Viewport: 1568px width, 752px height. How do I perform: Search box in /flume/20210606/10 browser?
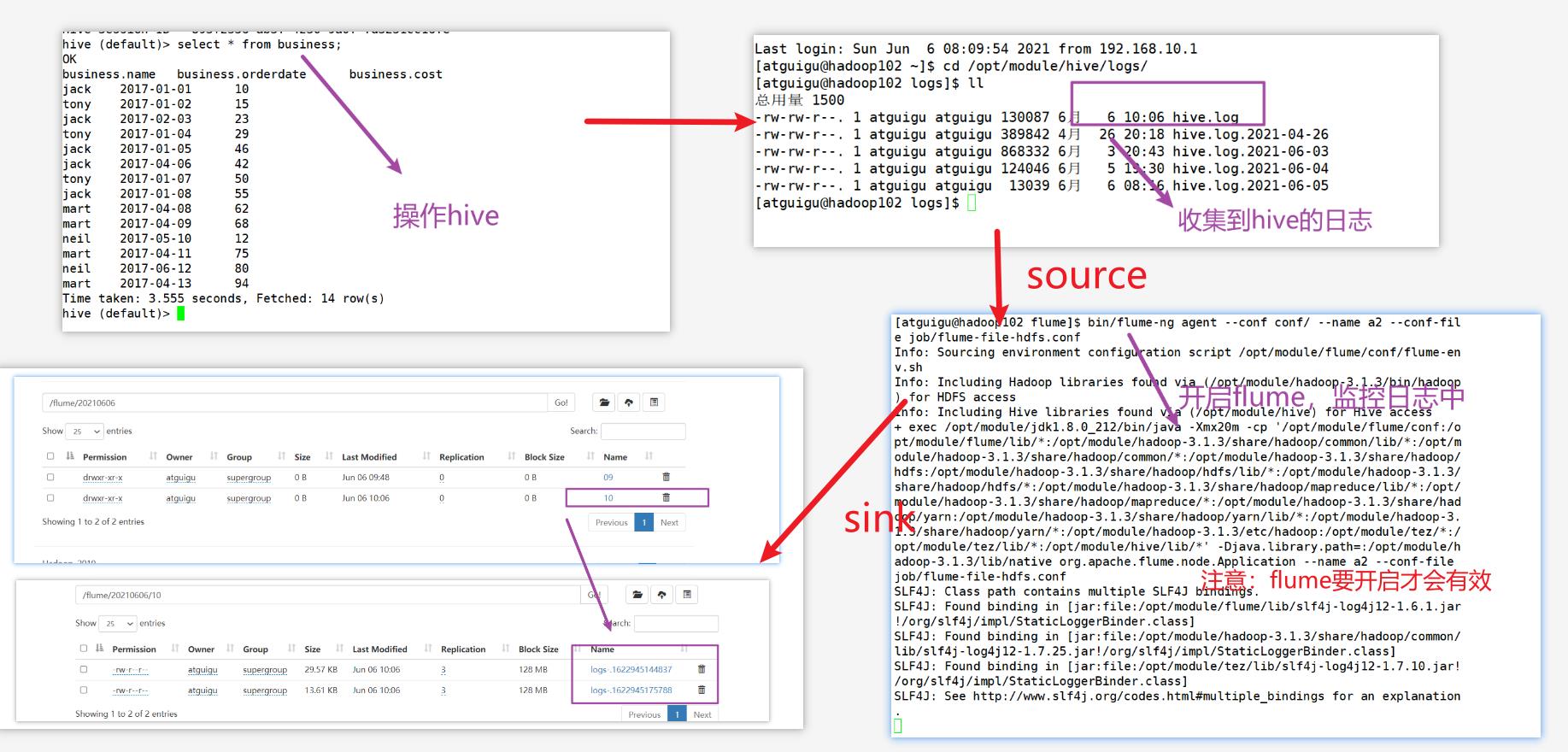(x=676, y=624)
